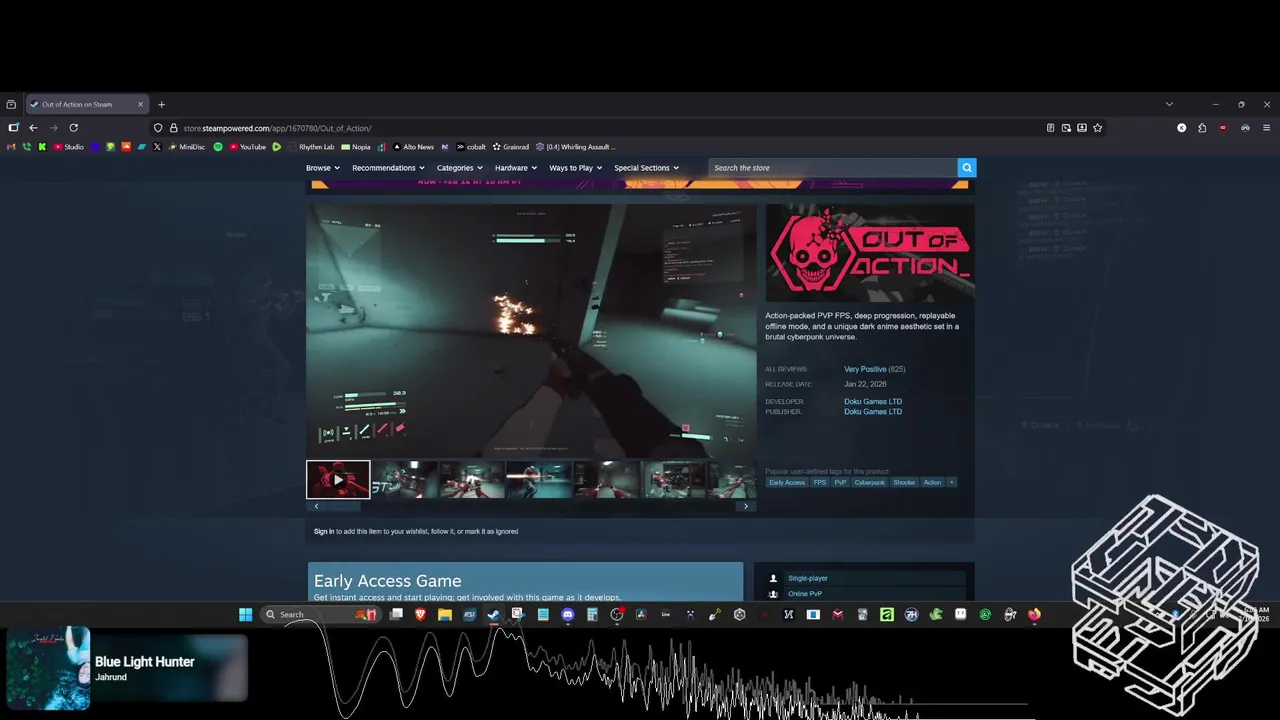Screen dimensions: 1280x720
Task: Click the site security shield icon
Action: pos(158,128)
